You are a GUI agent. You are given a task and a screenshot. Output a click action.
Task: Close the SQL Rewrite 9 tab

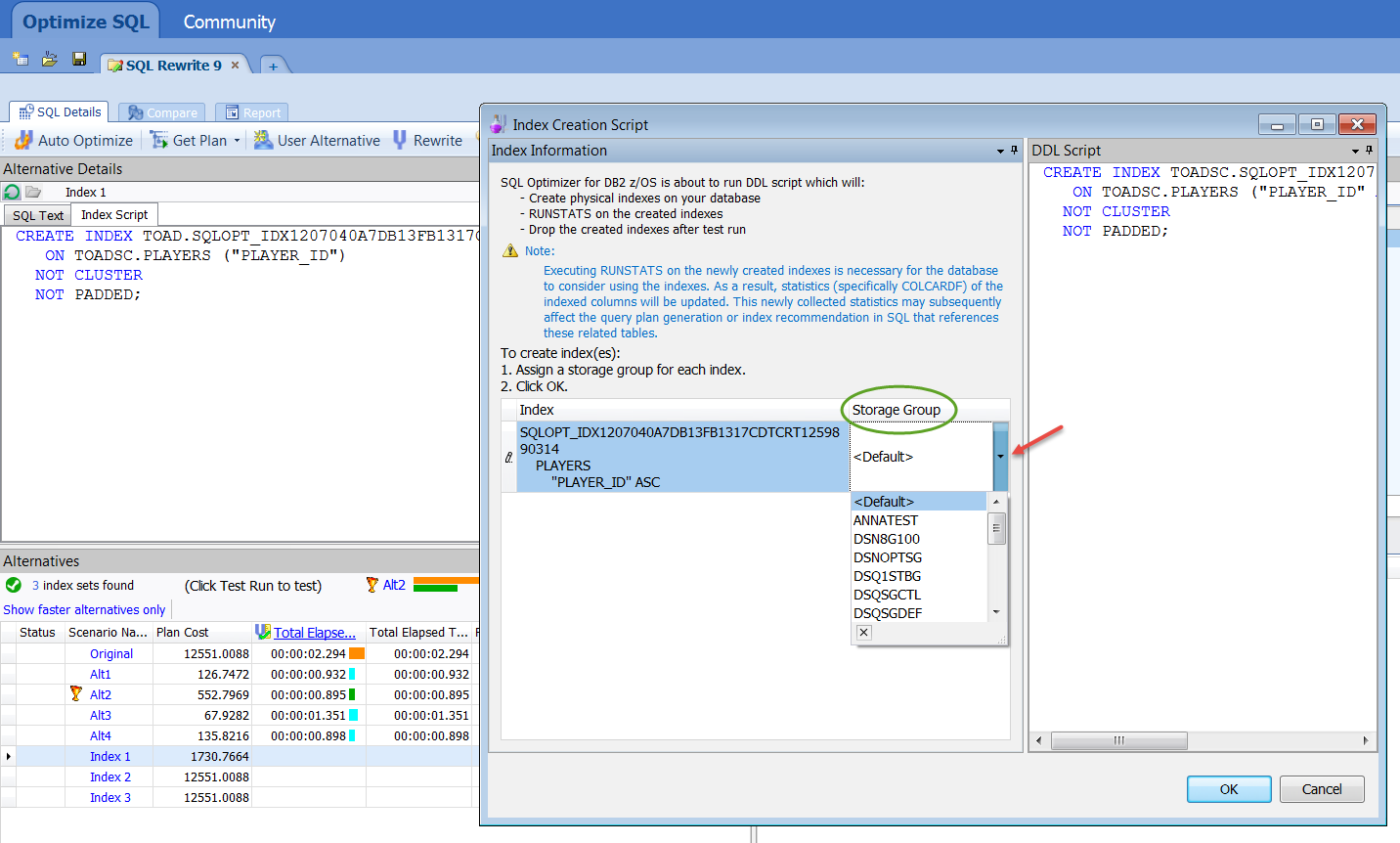pyautogui.click(x=235, y=66)
